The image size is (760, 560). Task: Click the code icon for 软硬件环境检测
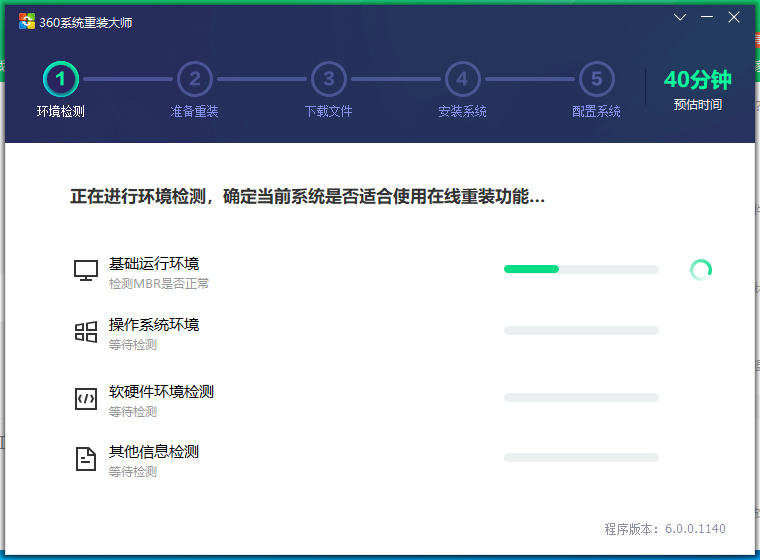click(x=86, y=399)
